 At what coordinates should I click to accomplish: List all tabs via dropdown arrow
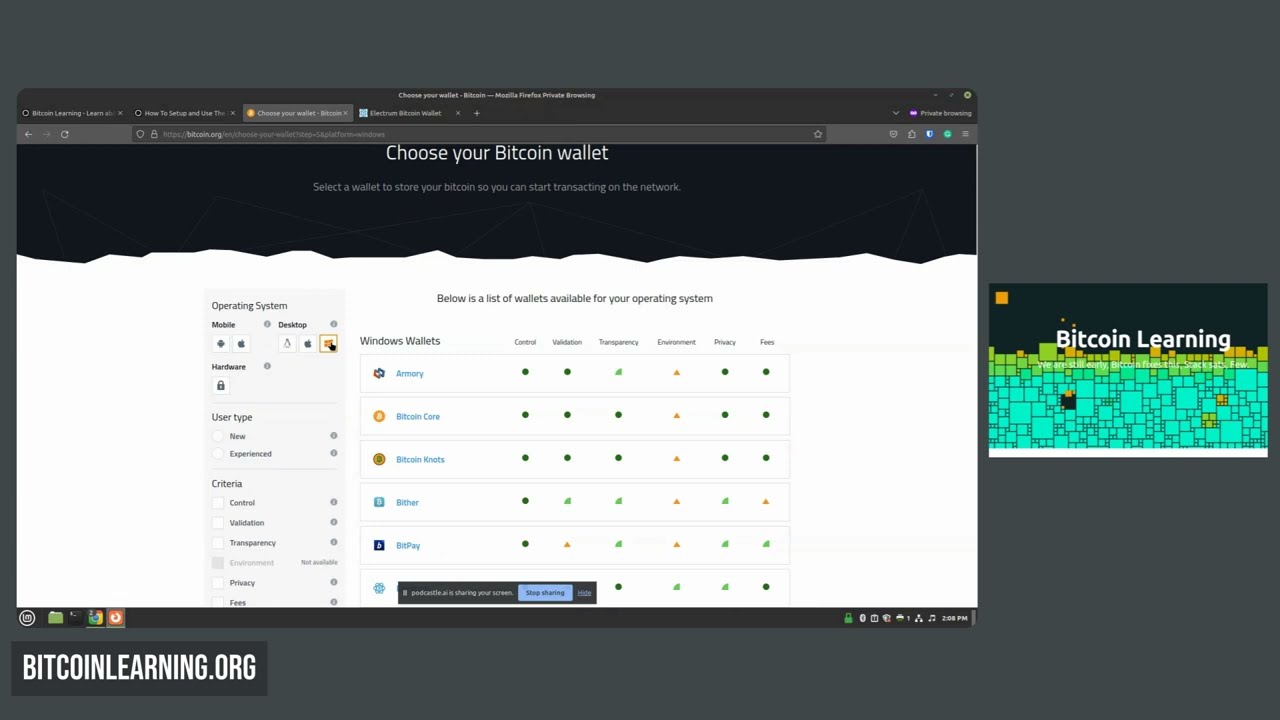[x=895, y=113]
